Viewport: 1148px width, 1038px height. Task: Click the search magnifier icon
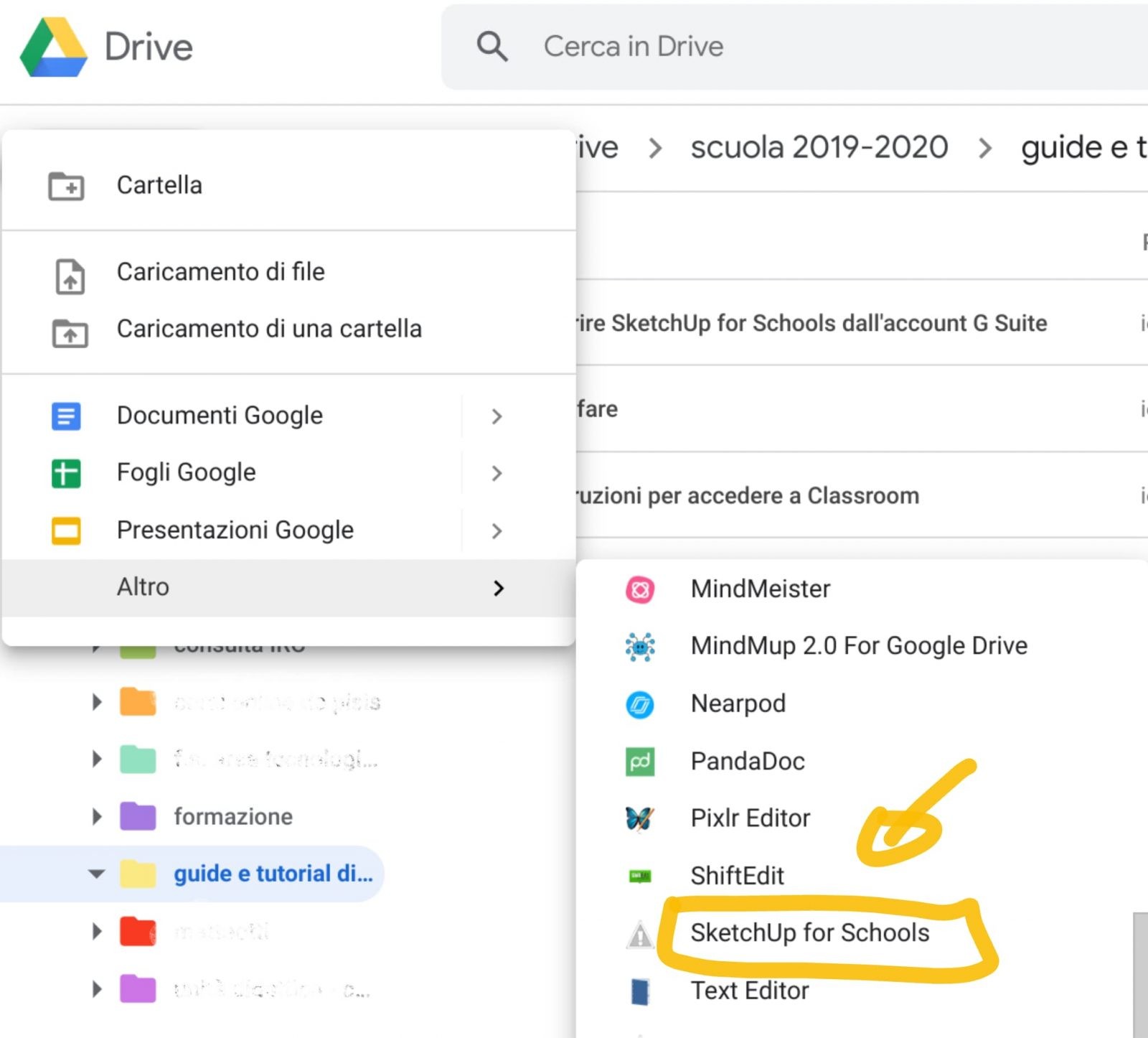click(x=492, y=47)
